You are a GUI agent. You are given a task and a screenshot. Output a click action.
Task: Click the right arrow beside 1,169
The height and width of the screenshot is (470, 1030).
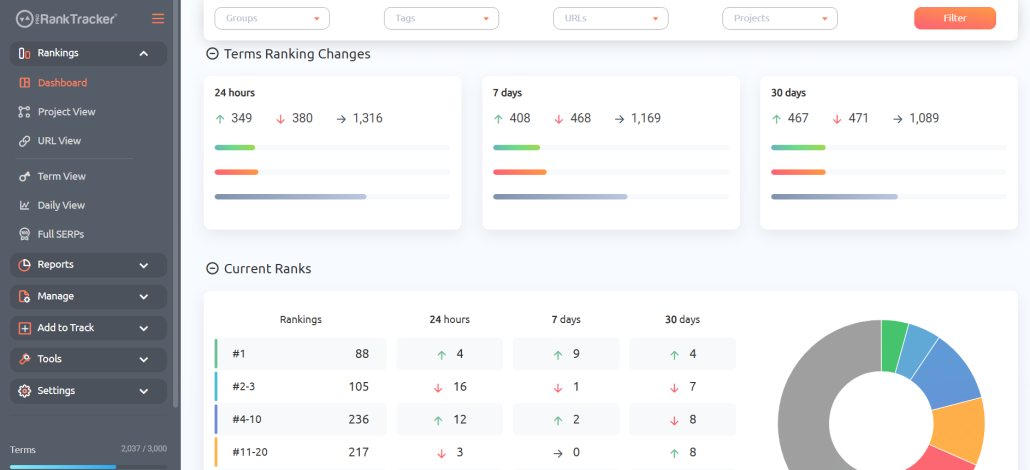pos(620,119)
